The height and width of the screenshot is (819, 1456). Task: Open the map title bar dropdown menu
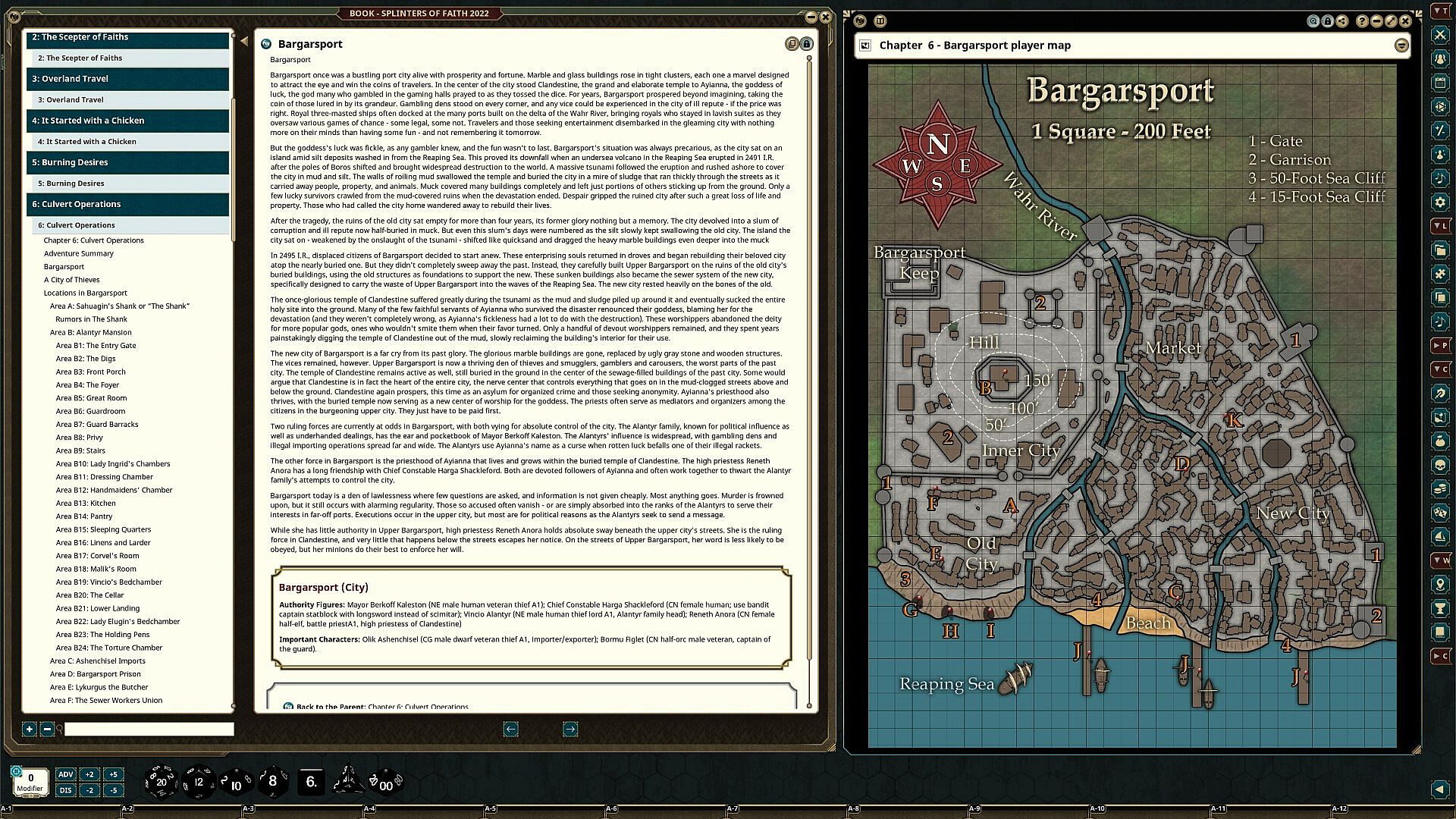point(1401,45)
